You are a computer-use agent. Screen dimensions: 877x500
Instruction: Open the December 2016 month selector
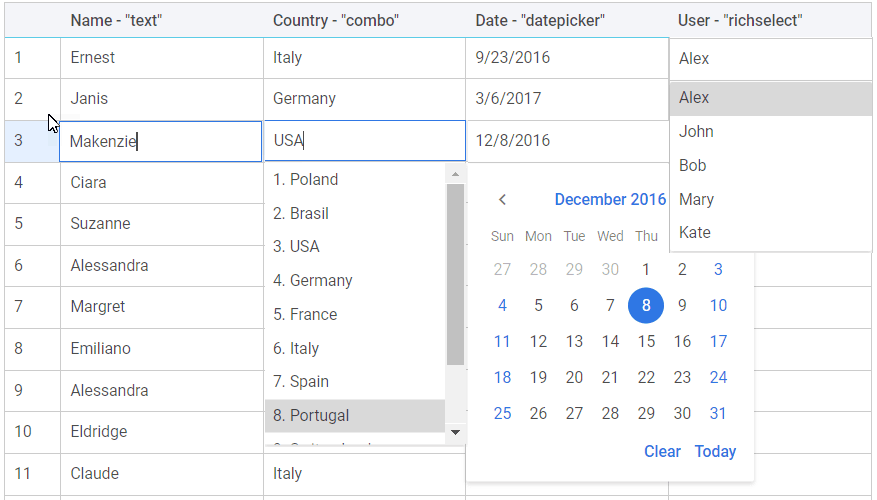pyautogui.click(x=610, y=200)
